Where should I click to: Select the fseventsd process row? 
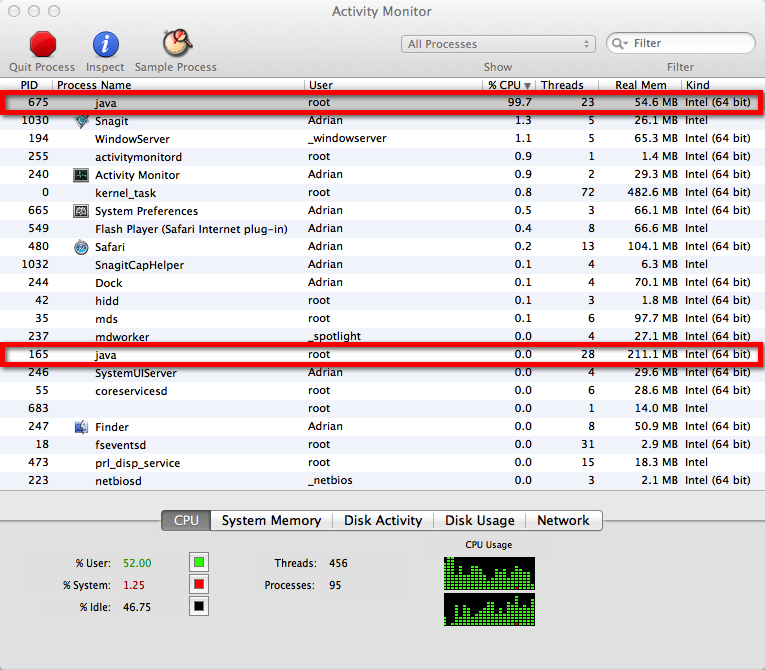coord(382,445)
